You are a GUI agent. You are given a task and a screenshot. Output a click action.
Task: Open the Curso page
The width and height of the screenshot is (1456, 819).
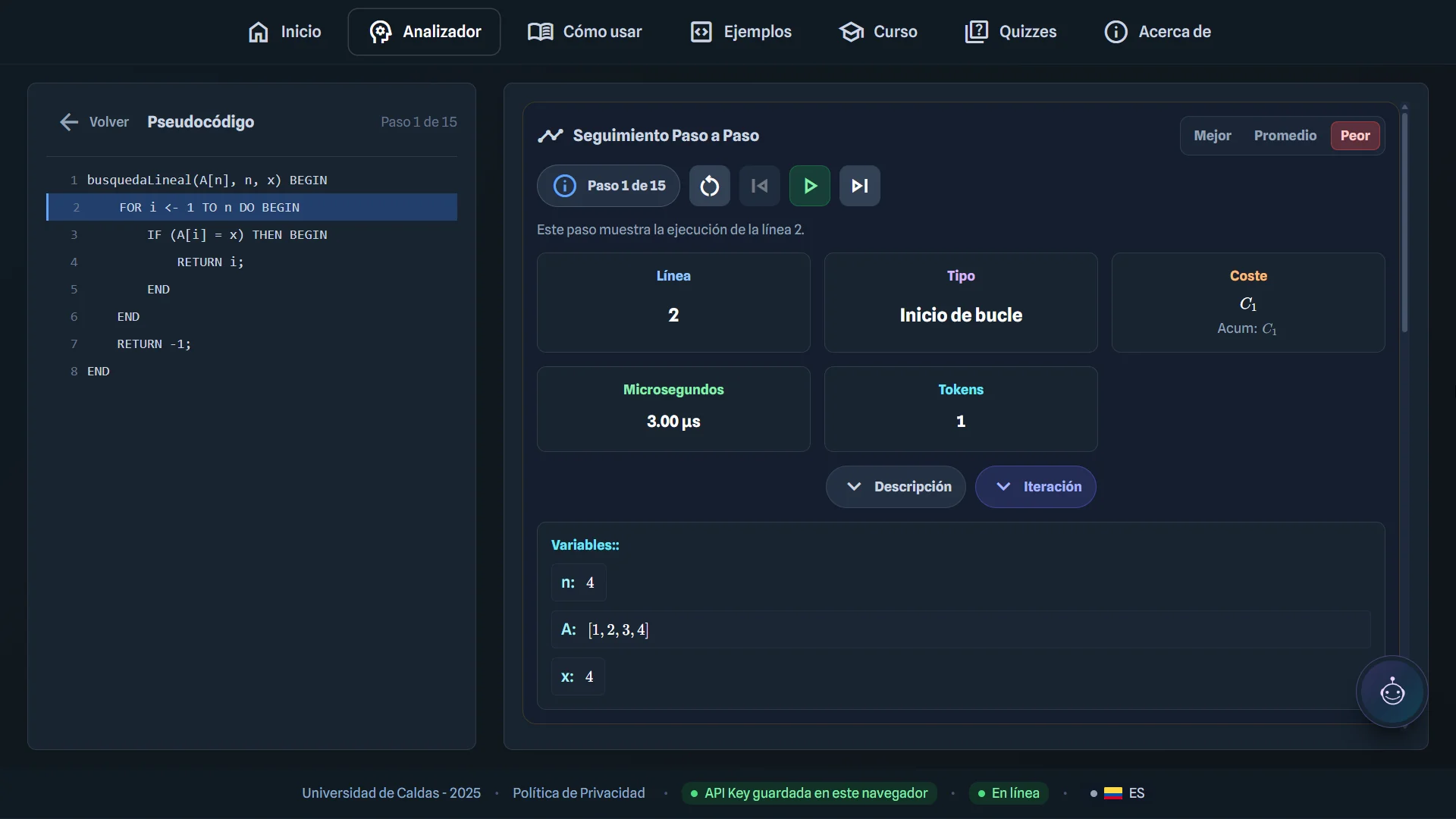878,32
